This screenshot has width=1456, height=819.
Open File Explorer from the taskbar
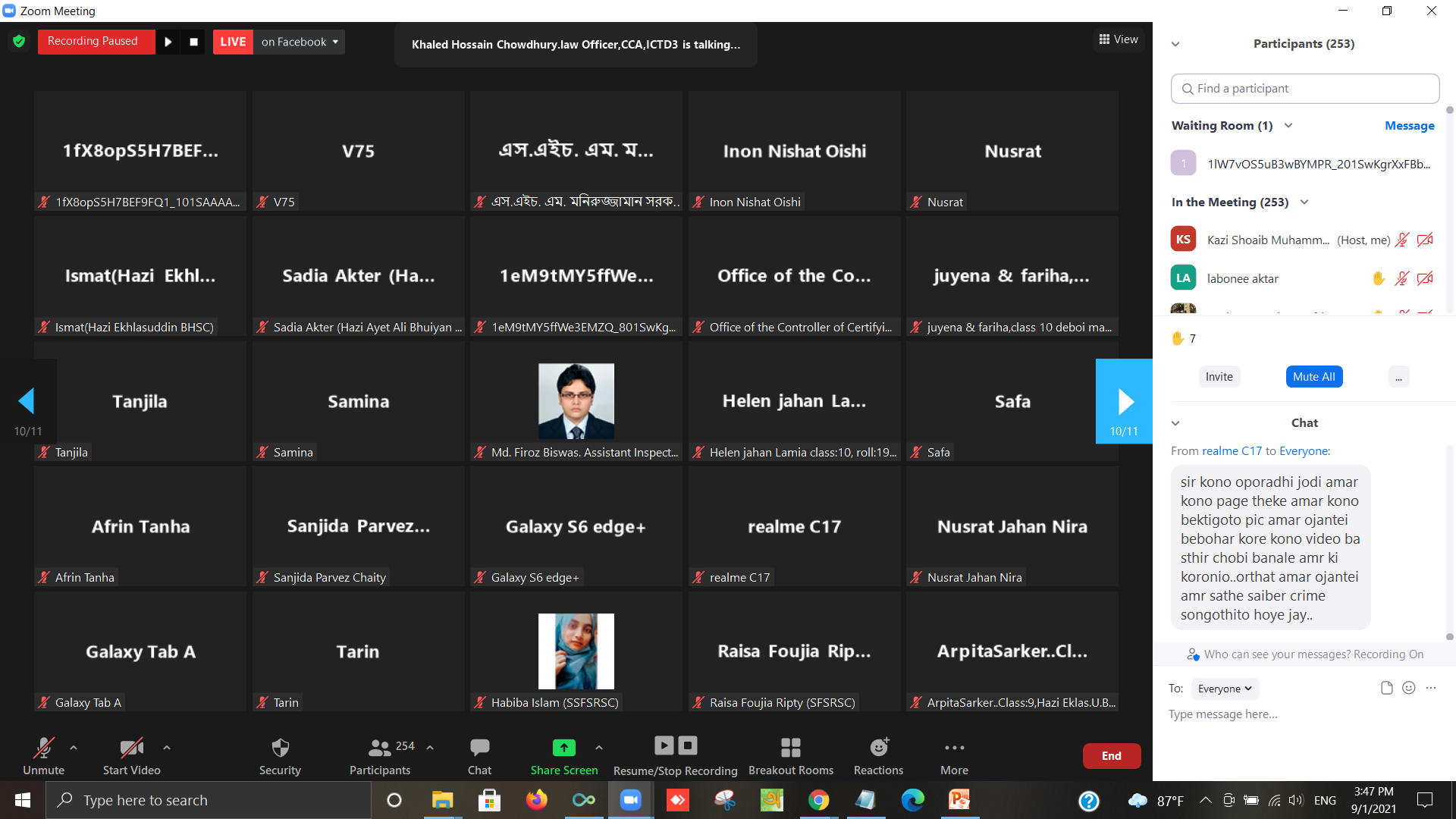coord(441,800)
